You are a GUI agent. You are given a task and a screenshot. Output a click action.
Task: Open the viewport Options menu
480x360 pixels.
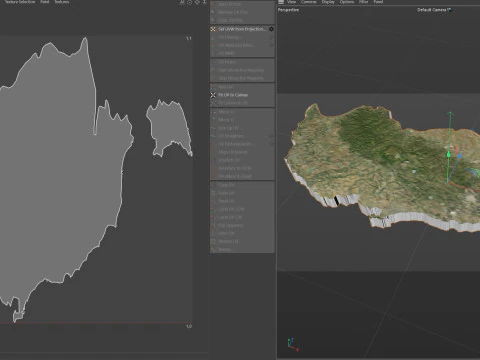[x=347, y=2]
